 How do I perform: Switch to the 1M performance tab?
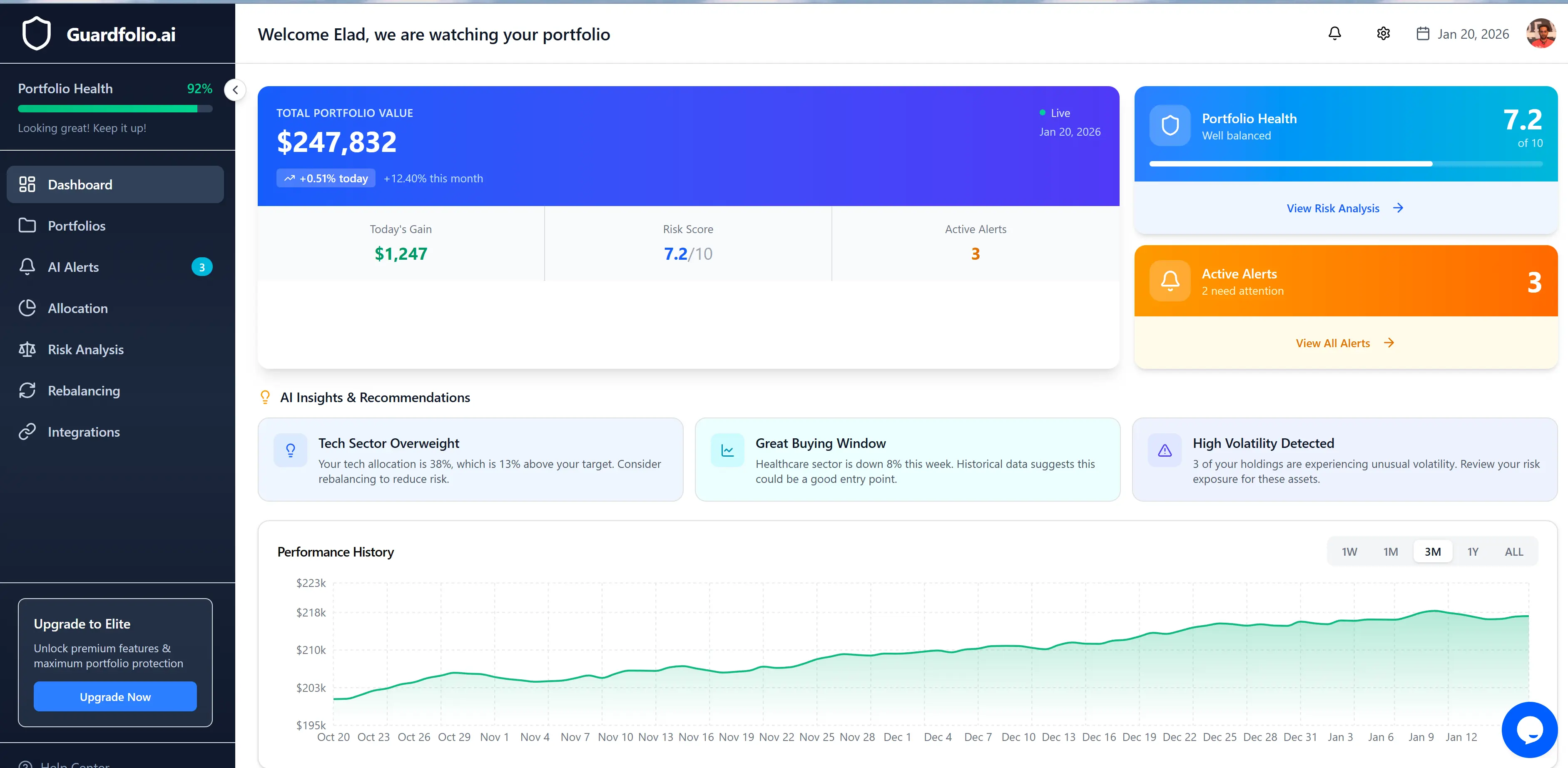pyautogui.click(x=1391, y=552)
